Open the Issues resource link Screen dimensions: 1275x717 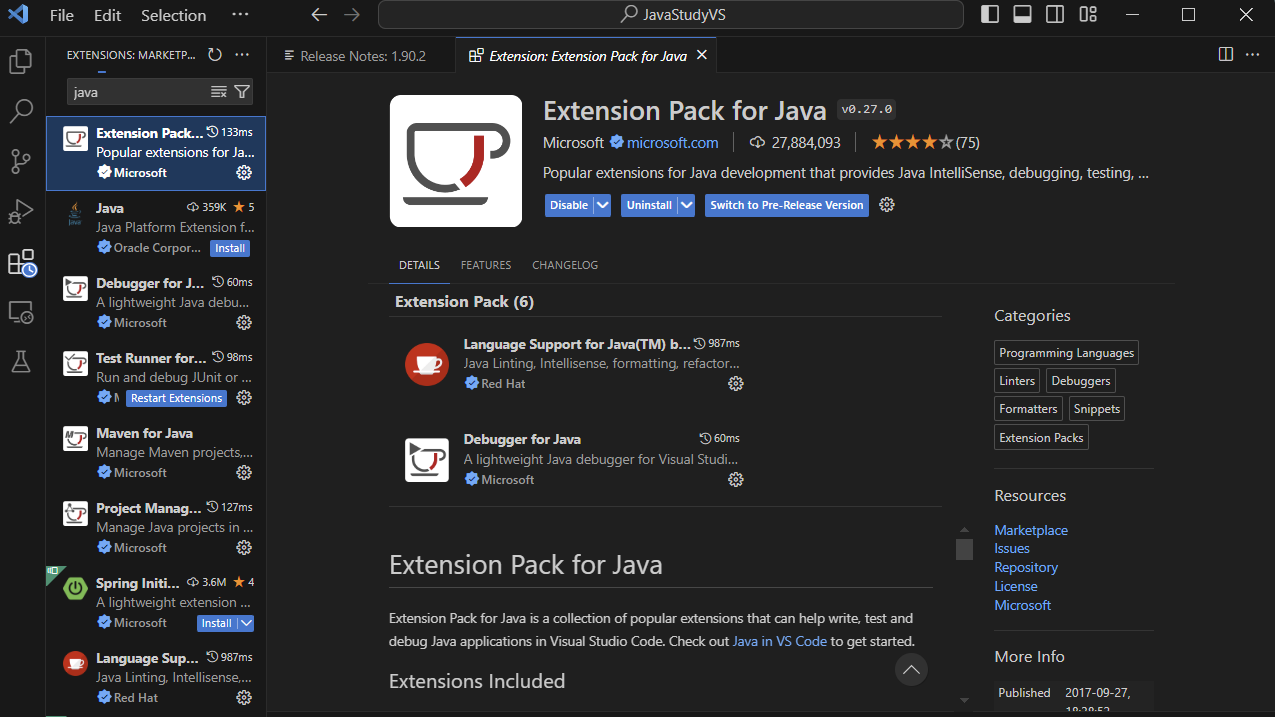pos(1012,549)
